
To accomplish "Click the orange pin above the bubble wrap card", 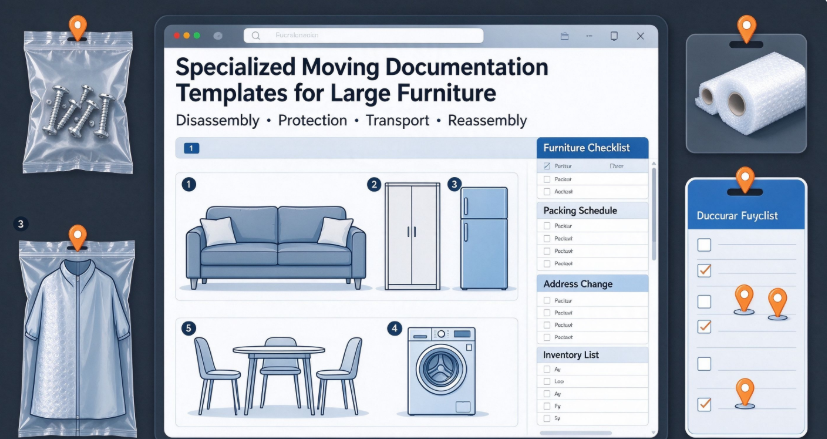I will [x=746, y=28].
